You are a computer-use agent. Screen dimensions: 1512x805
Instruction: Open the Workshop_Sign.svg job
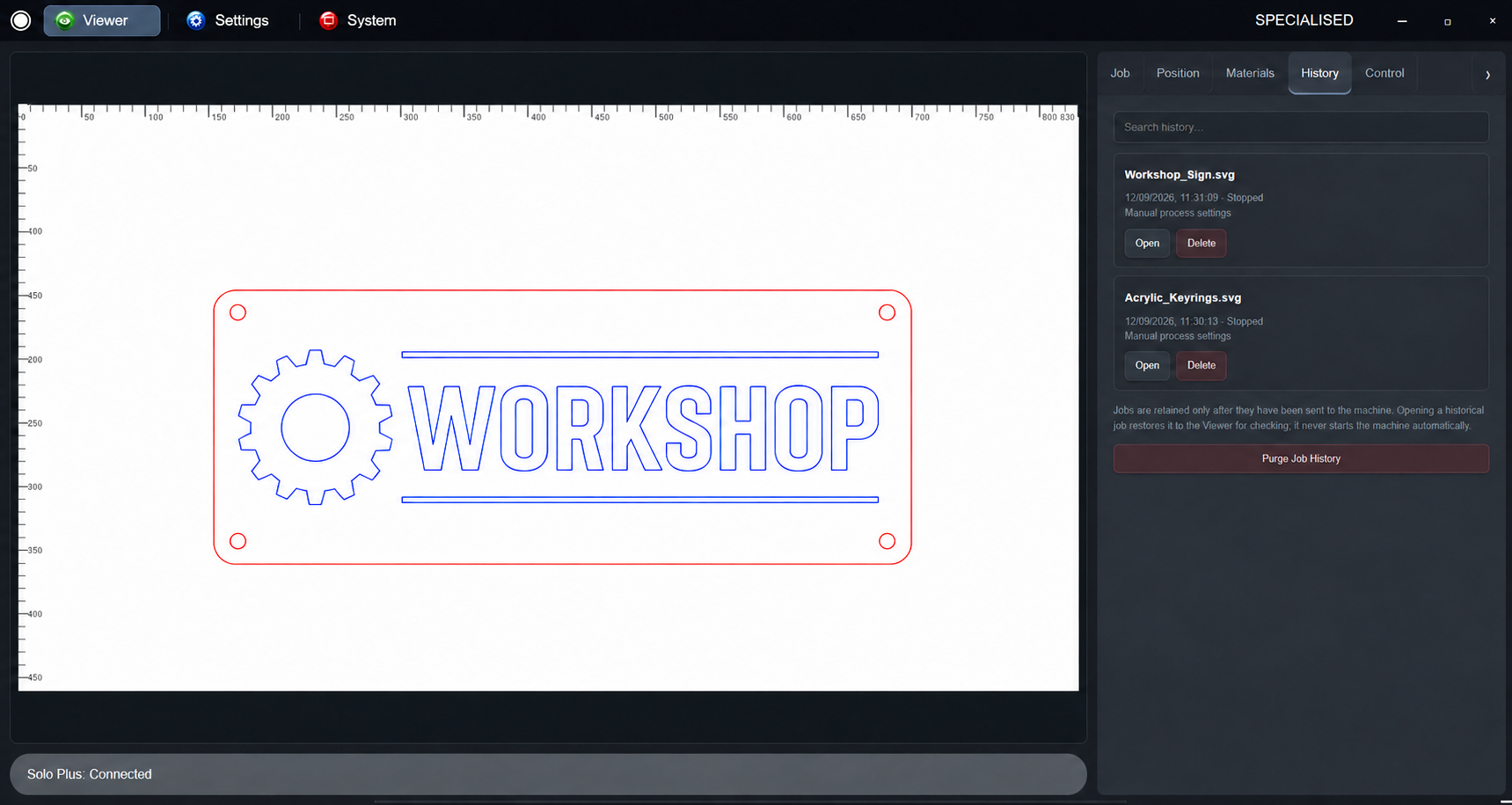pyautogui.click(x=1147, y=243)
